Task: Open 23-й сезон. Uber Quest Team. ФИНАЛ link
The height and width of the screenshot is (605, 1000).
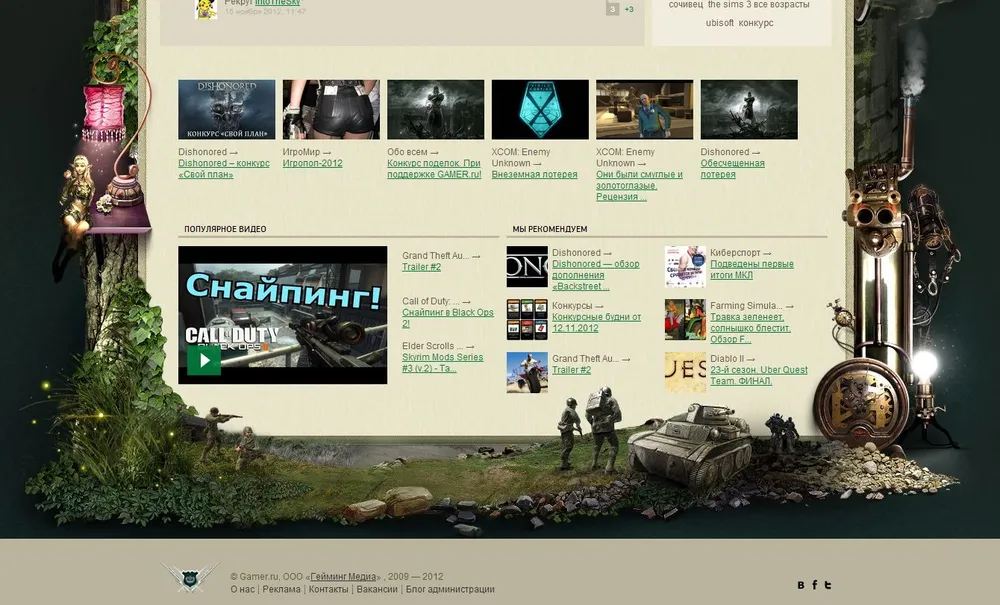Action: (x=759, y=375)
